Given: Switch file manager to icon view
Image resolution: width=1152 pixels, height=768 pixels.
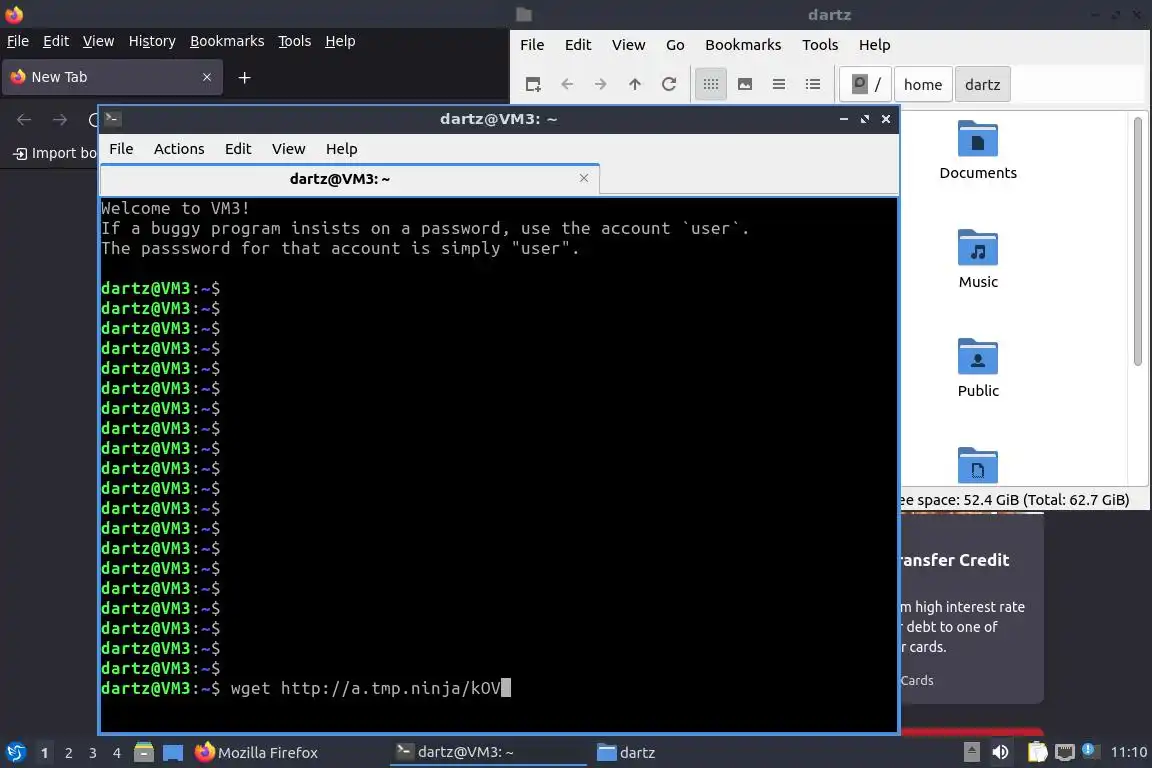Looking at the screenshot, I should [x=710, y=85].
